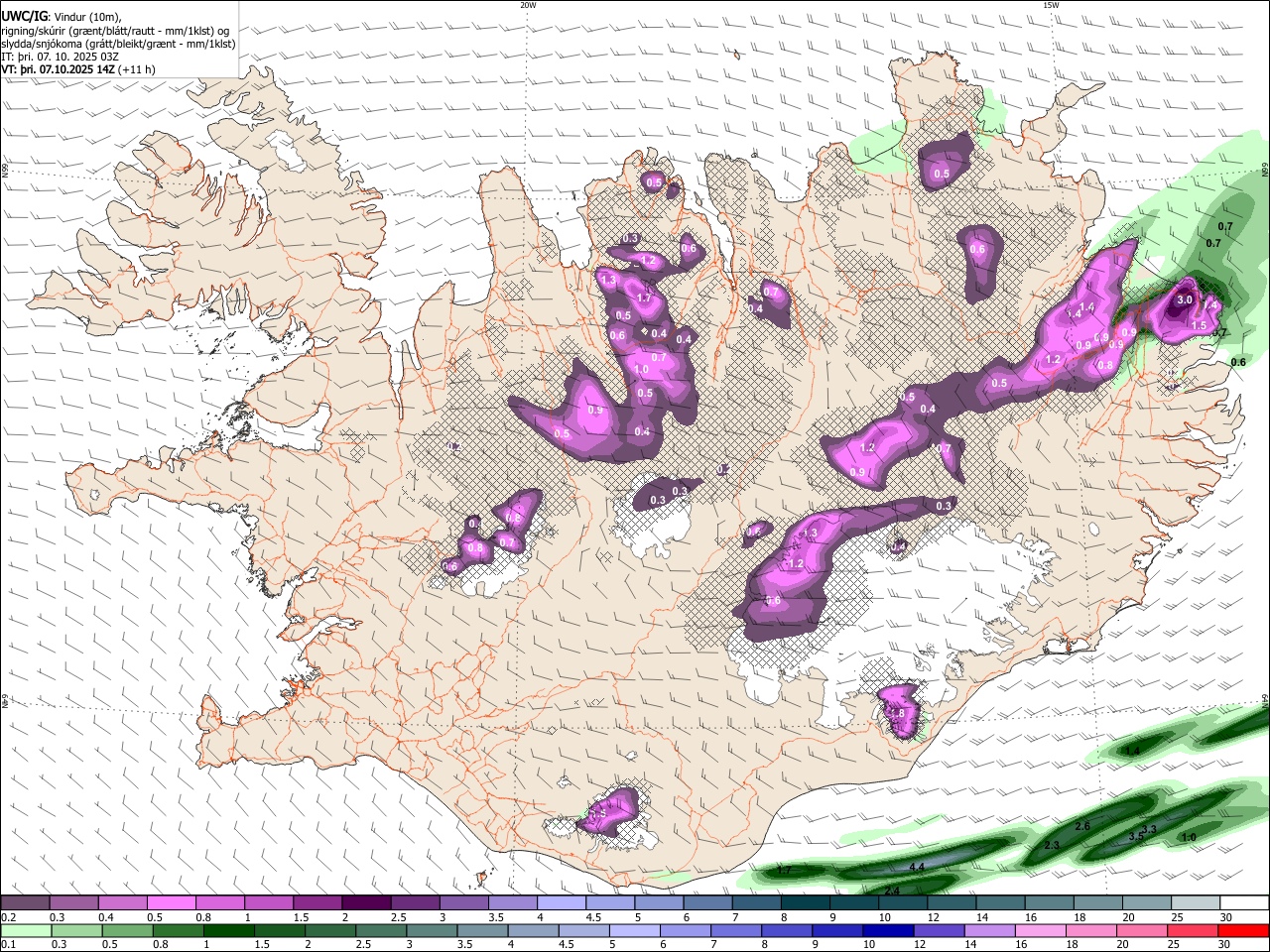
Task: Click the bright red 30 mm rain swatch
Action: point(1243,930)
